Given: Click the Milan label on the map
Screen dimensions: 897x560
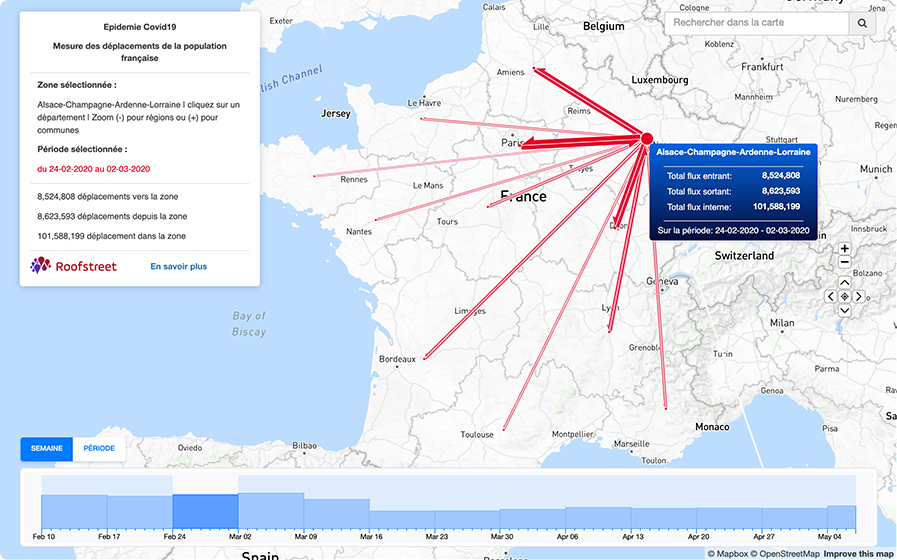Looking at the screenshot, I should [x=782, y=323].
